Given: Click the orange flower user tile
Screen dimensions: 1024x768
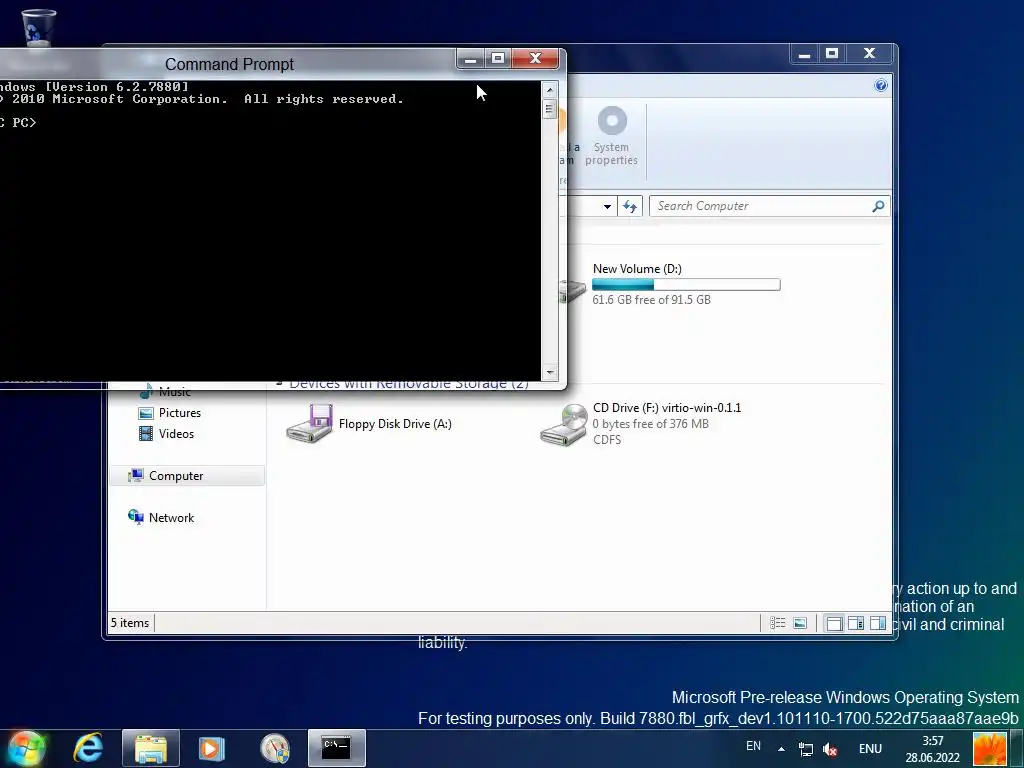Looking at the screenshot, I should click(989, 748).
